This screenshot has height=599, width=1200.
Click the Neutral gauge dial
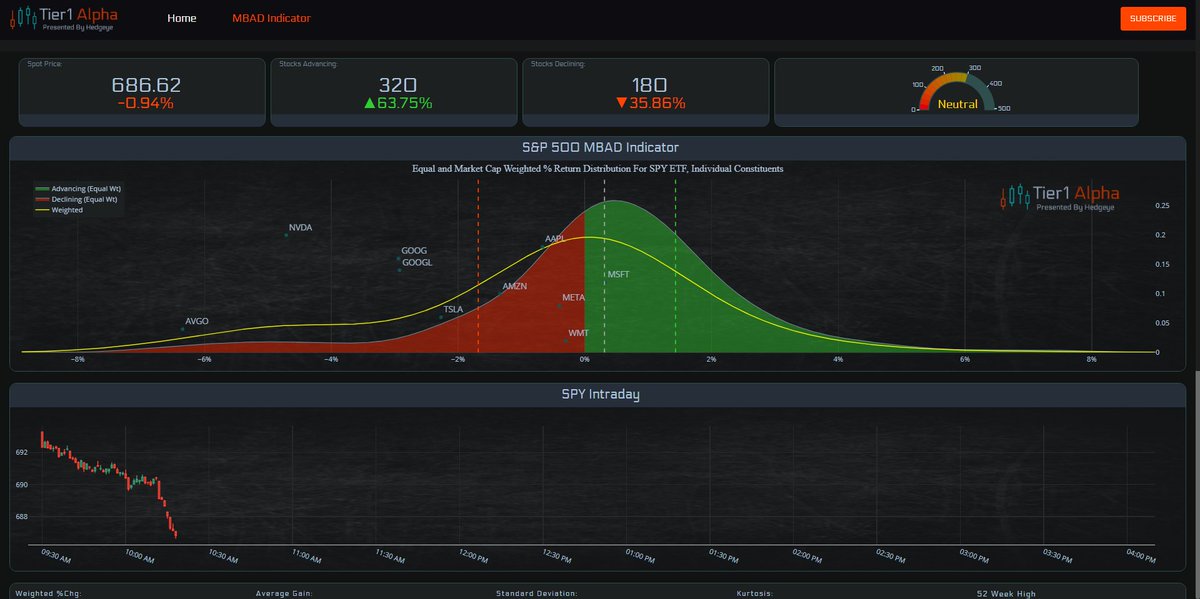(x=957, y=92)
